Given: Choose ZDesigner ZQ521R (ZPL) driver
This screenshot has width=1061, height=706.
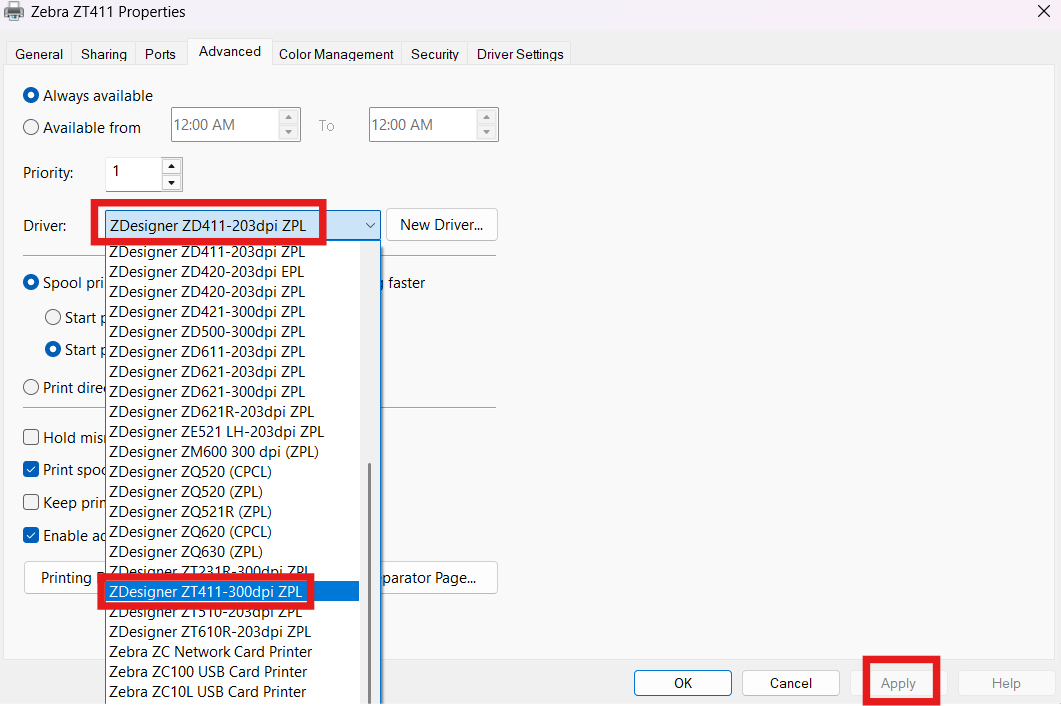Looking at the screenshot, I should coord(233,512).
